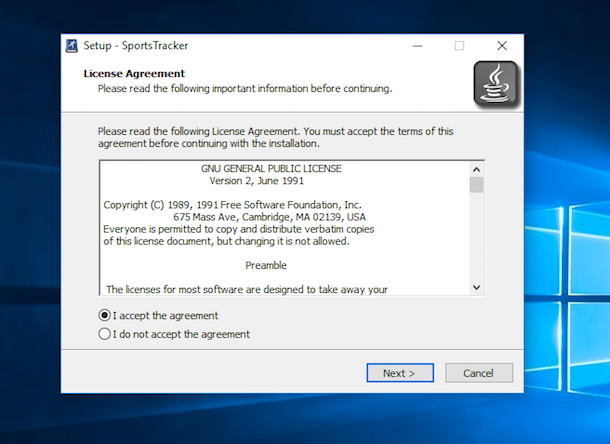610x444 pixels.
Task: Select "I do not accept the agreement" option
Action: 105,334
